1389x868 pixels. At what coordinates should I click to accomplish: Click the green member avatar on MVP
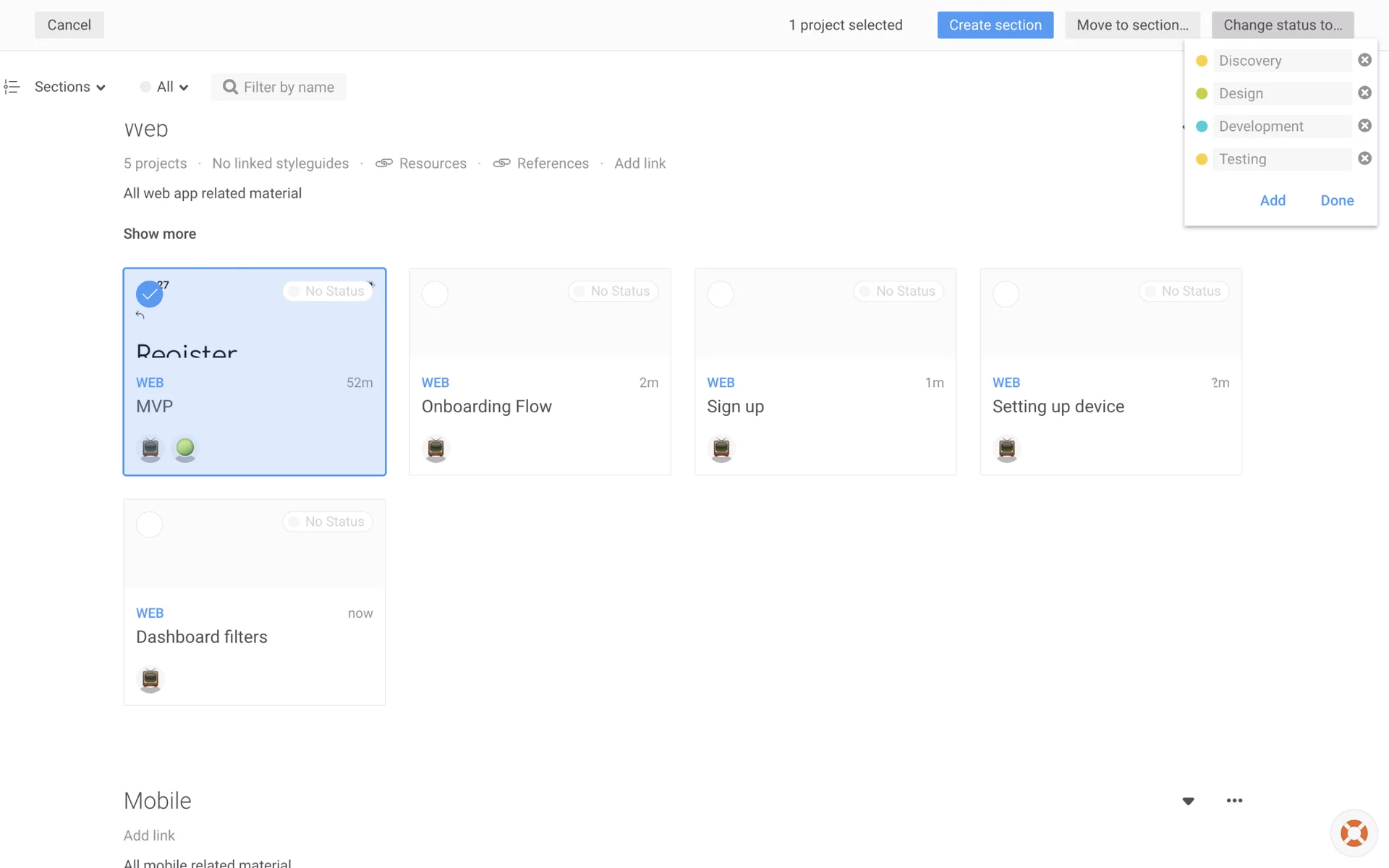185,448
